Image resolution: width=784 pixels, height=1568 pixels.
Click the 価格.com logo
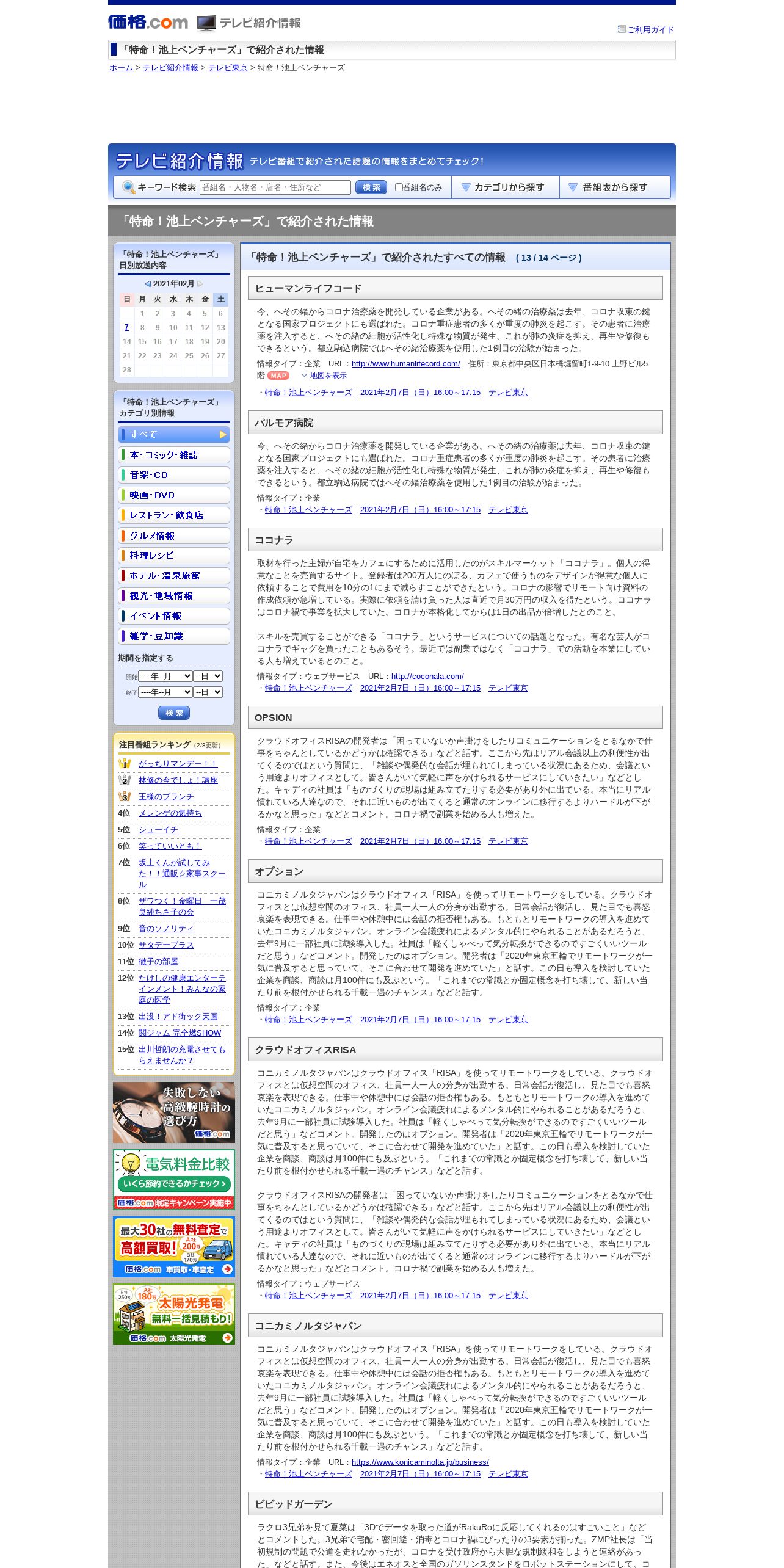(148, 23)
